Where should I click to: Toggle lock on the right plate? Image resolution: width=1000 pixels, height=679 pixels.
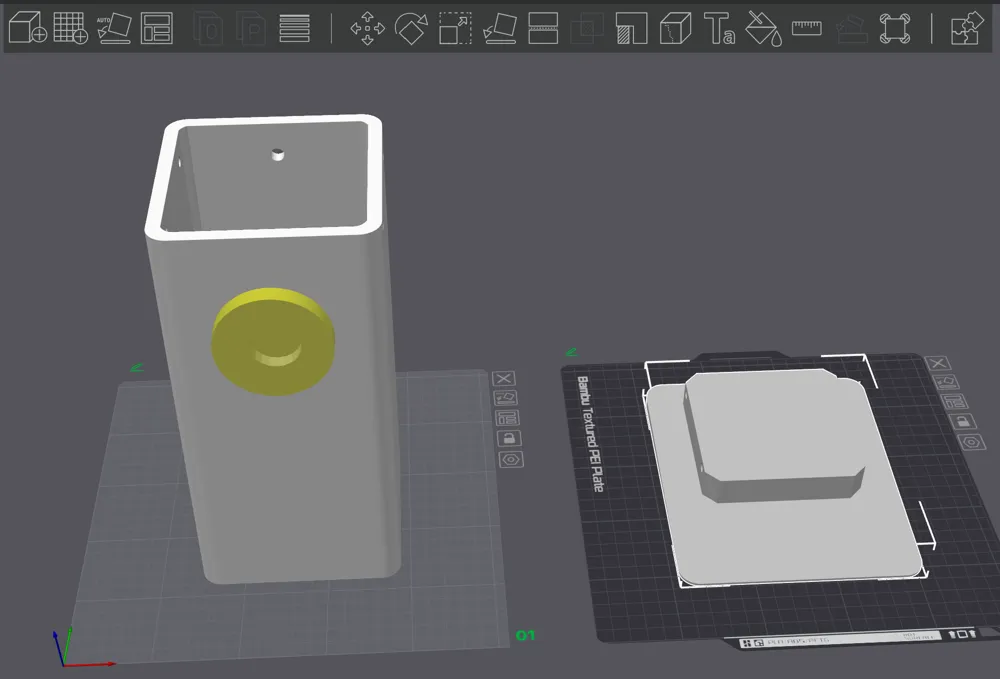click(x=962, y=421)
